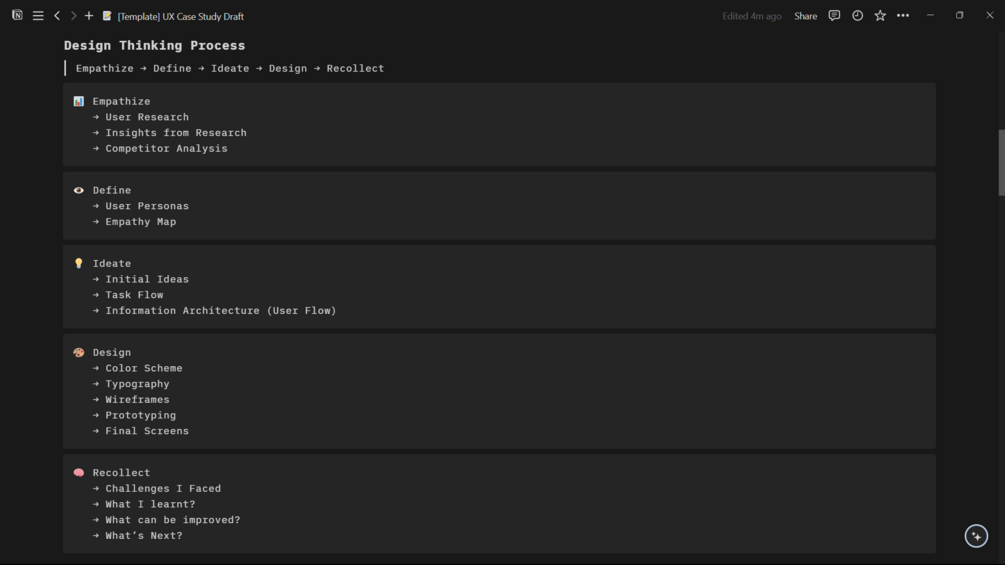This screenshot has width=1005, height=565.
Task: Click the Edited 4m ago timestamp
Action: point(752,16)
